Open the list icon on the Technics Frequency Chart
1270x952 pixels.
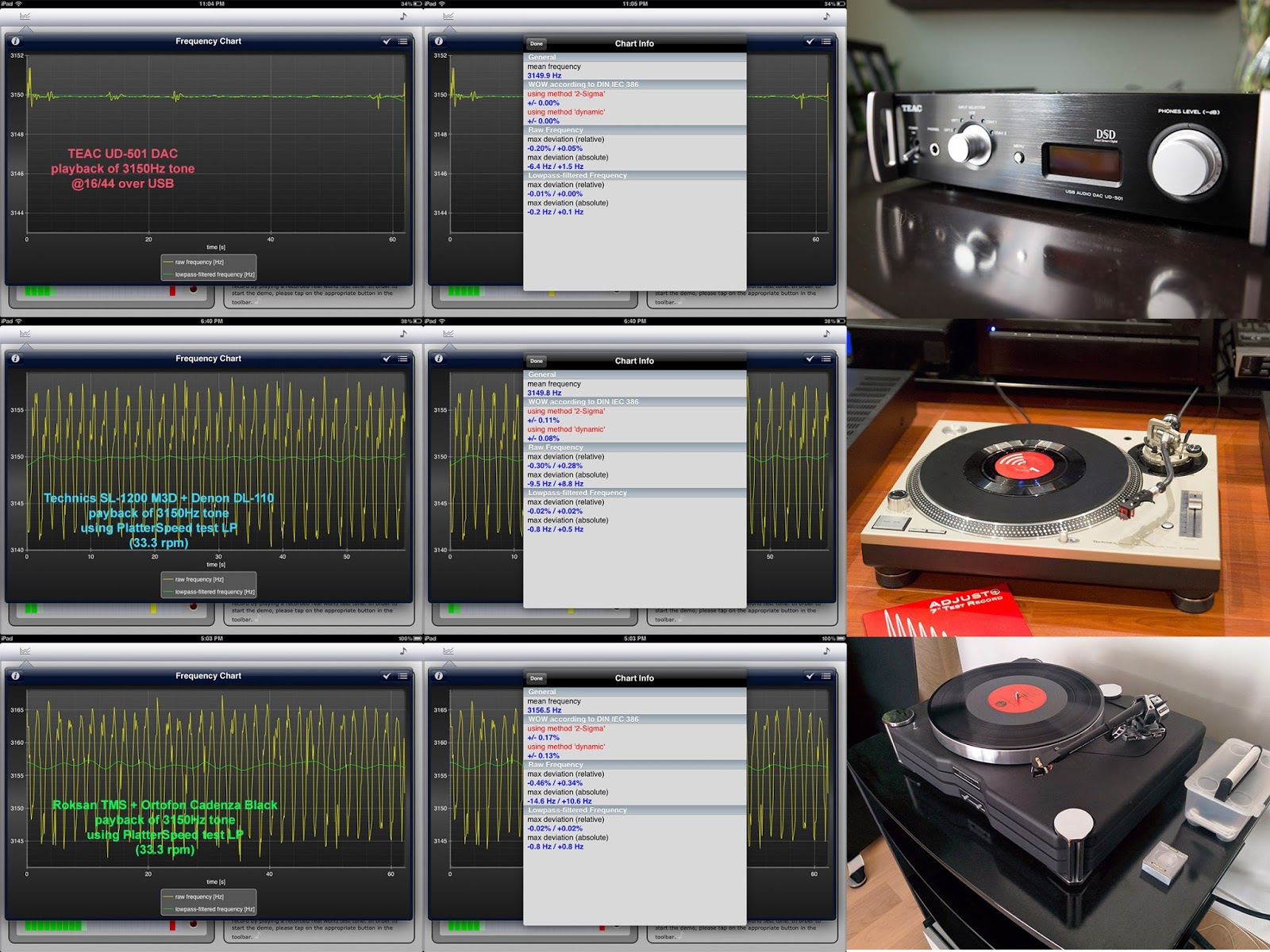tap(403, 359)
